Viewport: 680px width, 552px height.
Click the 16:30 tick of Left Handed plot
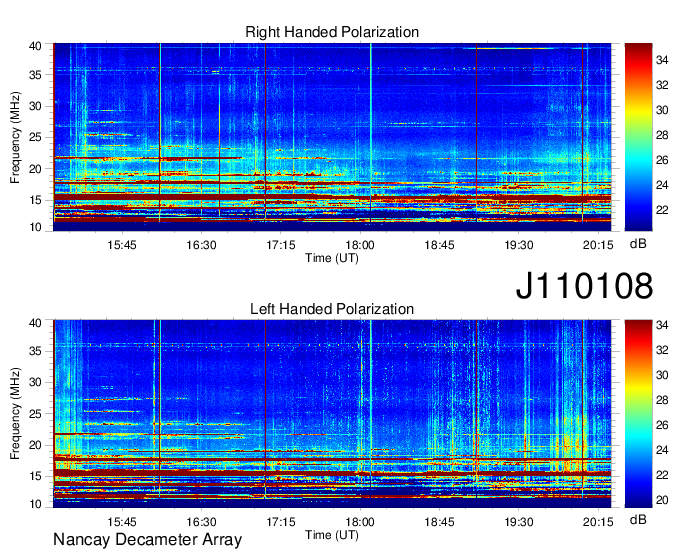201,522
